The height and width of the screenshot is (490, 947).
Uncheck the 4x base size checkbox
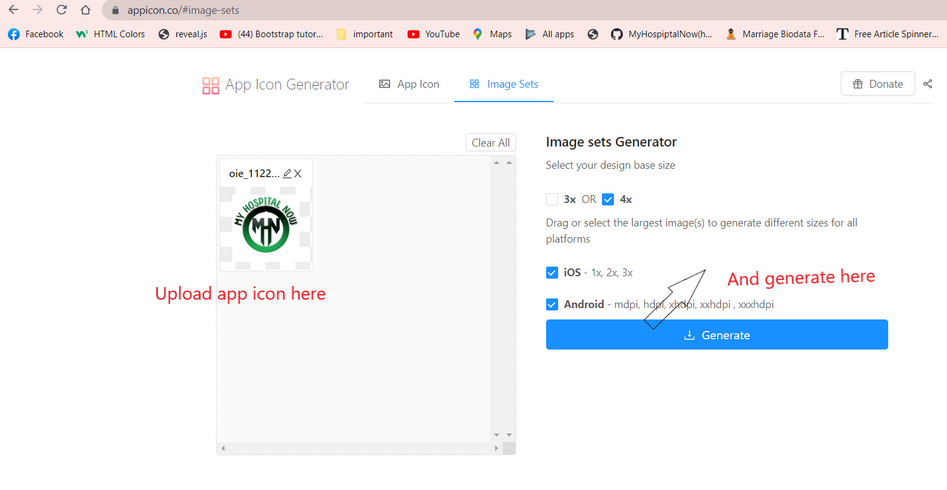click(608, 199)
